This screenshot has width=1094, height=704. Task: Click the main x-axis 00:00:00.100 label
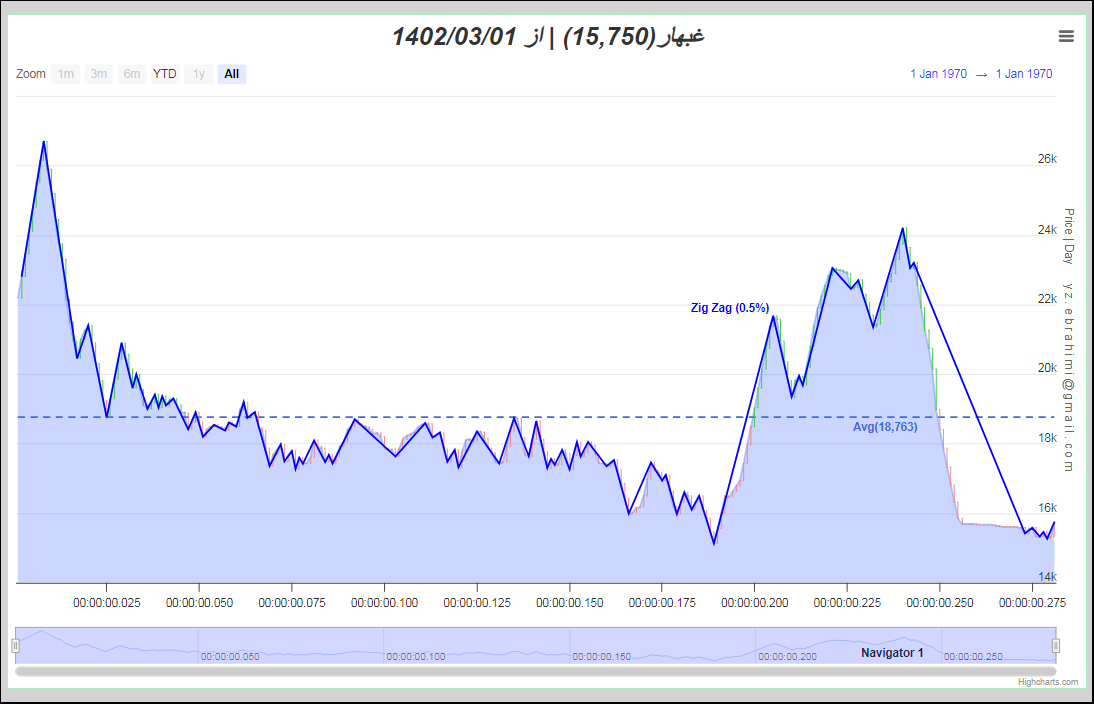(x=384, y=603)
